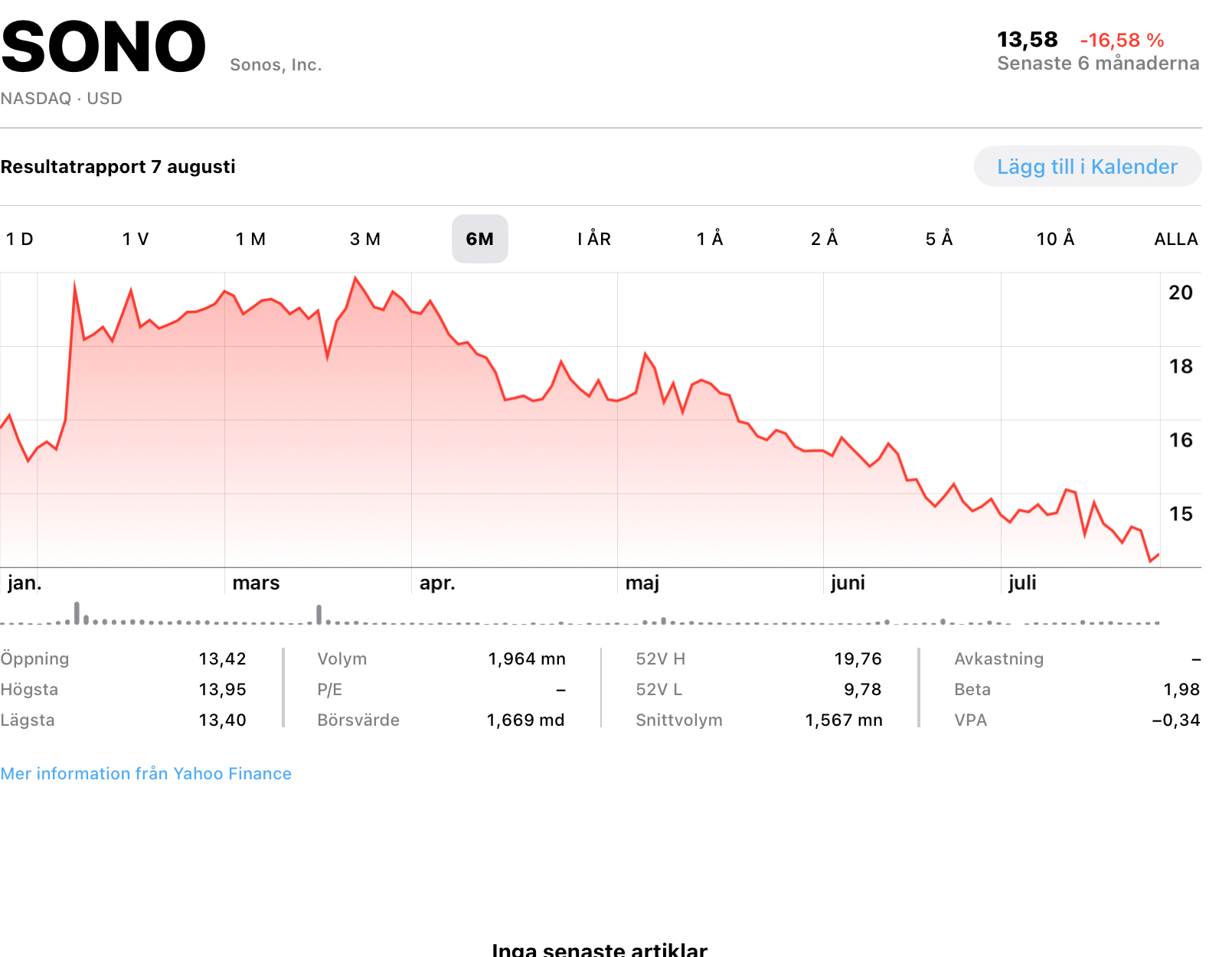Click the Inga senaste artiklar heading
The image size is (1232, 957).
coord(600,949)
